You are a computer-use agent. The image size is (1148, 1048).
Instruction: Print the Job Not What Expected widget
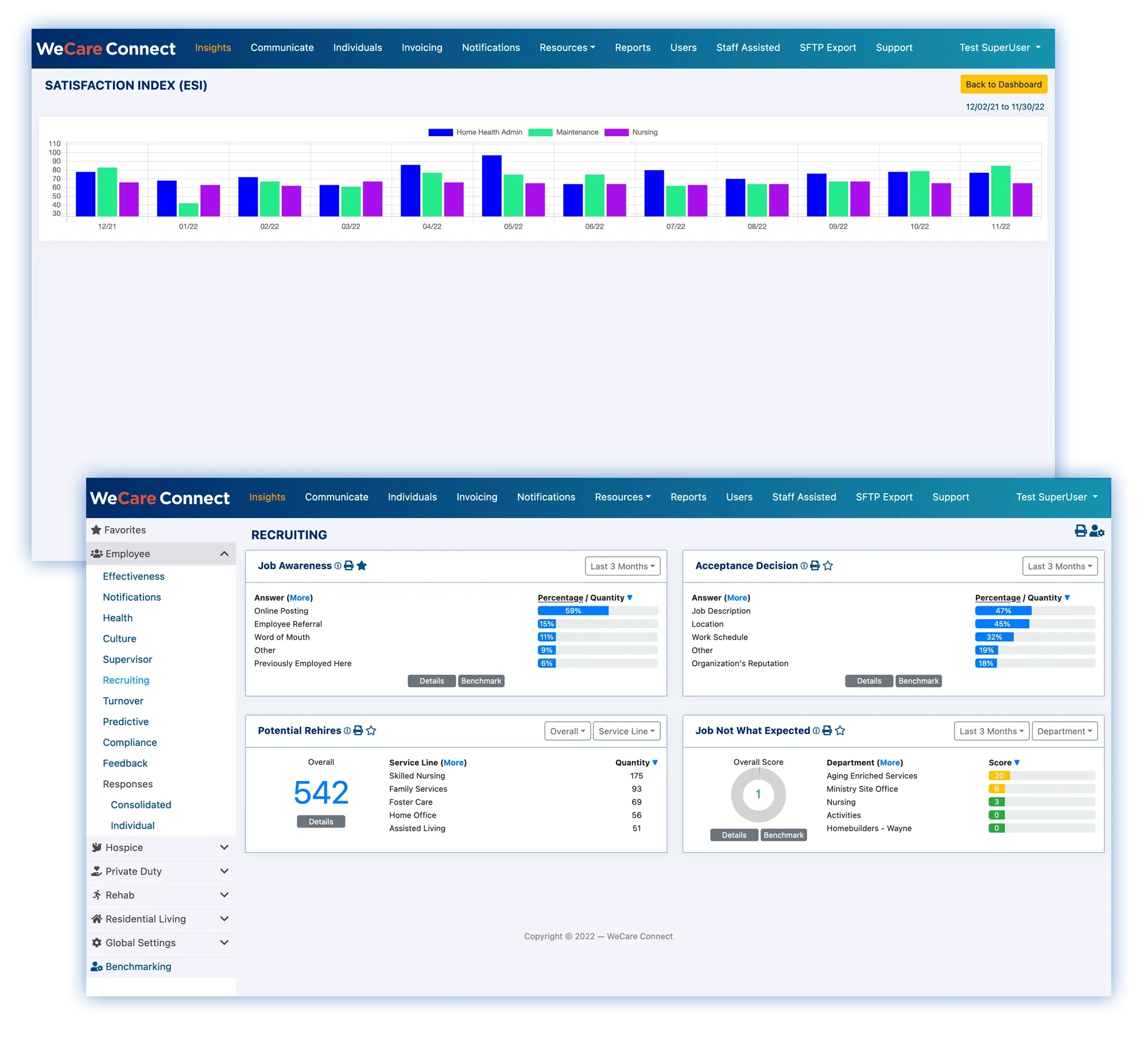(827, 730)
